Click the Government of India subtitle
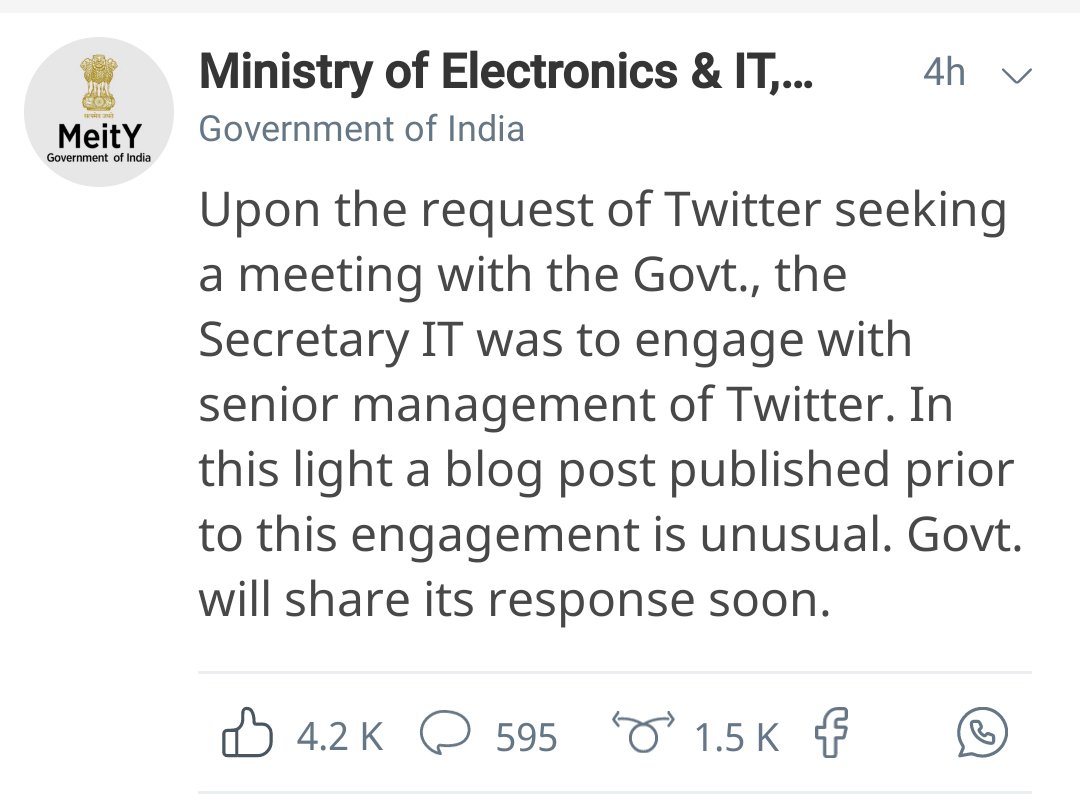The width and height of the screenshot is (1080, 797). pyautogui.click(x=362, y=129)
